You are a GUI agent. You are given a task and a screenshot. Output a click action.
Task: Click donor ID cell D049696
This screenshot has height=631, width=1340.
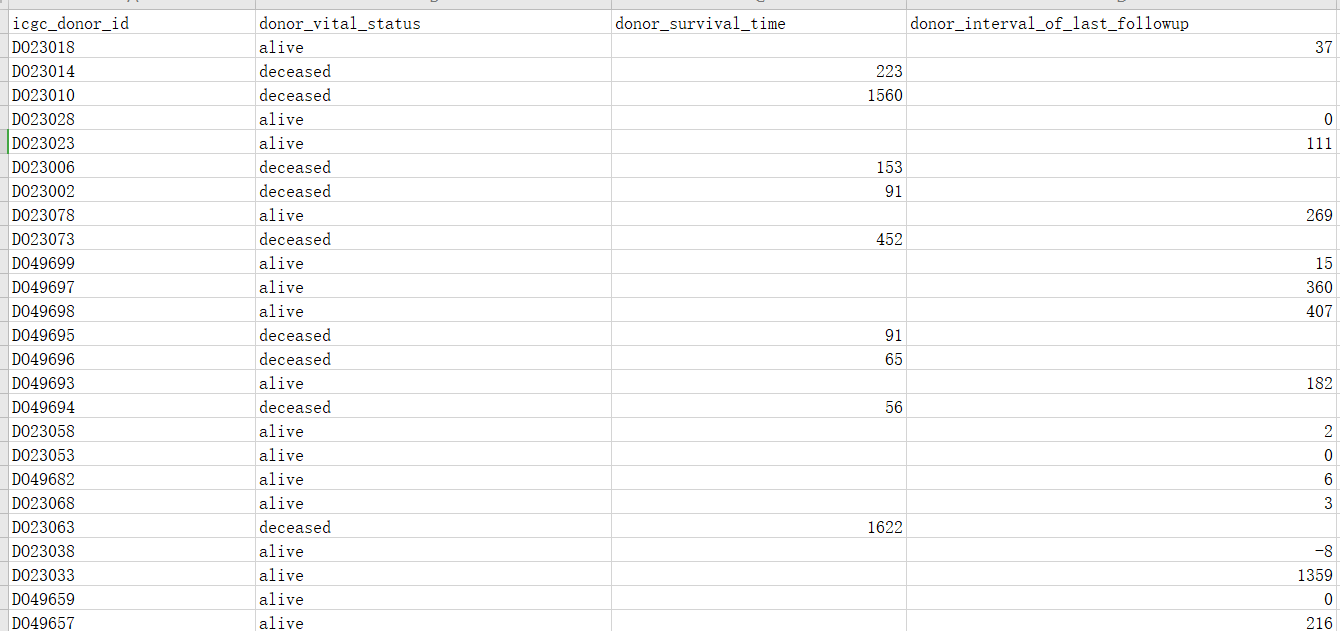pyautogui.click(x=131, y=359)
